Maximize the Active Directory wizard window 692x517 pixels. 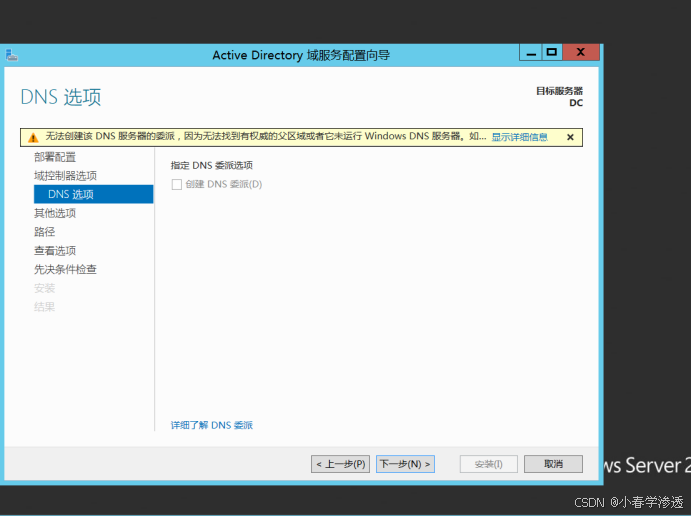[552, 53]
